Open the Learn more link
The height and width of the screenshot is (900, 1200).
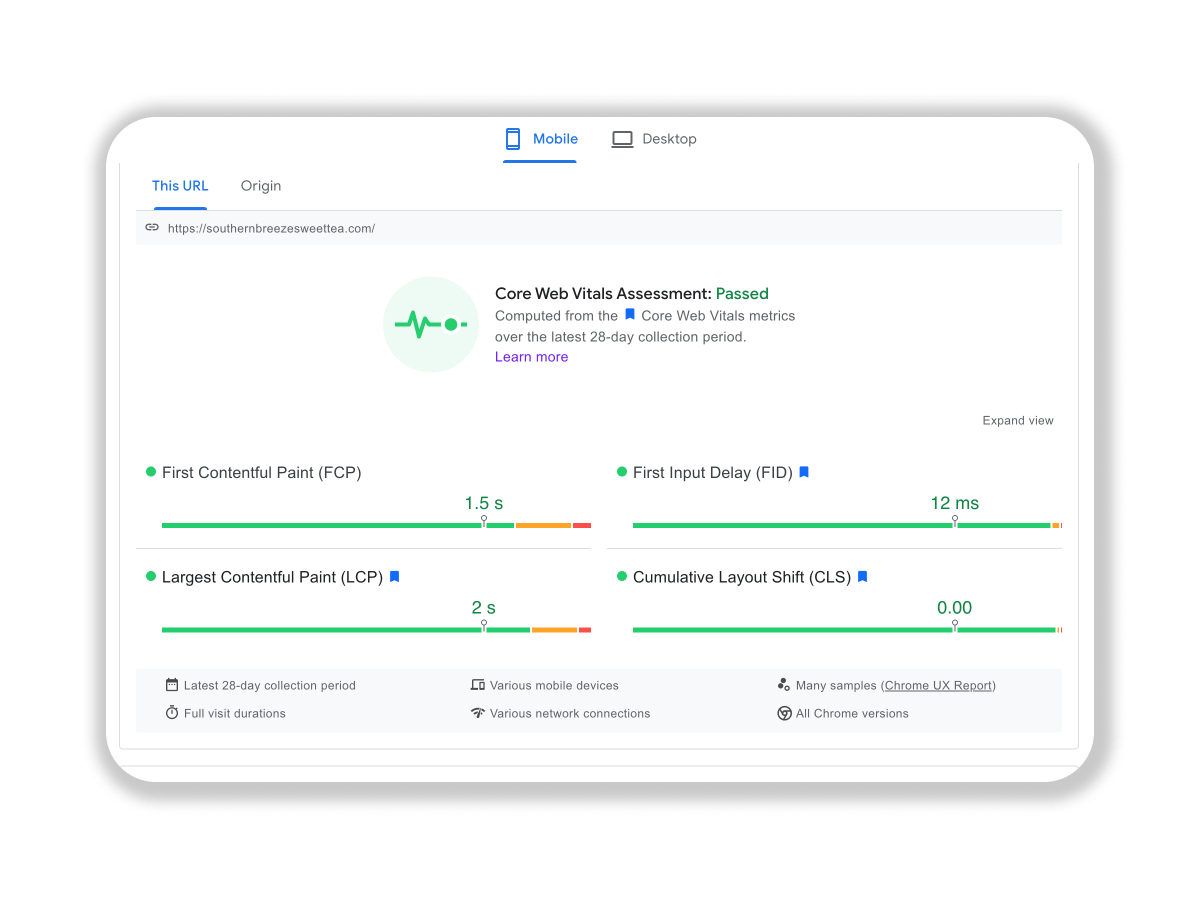coord(531,357)
